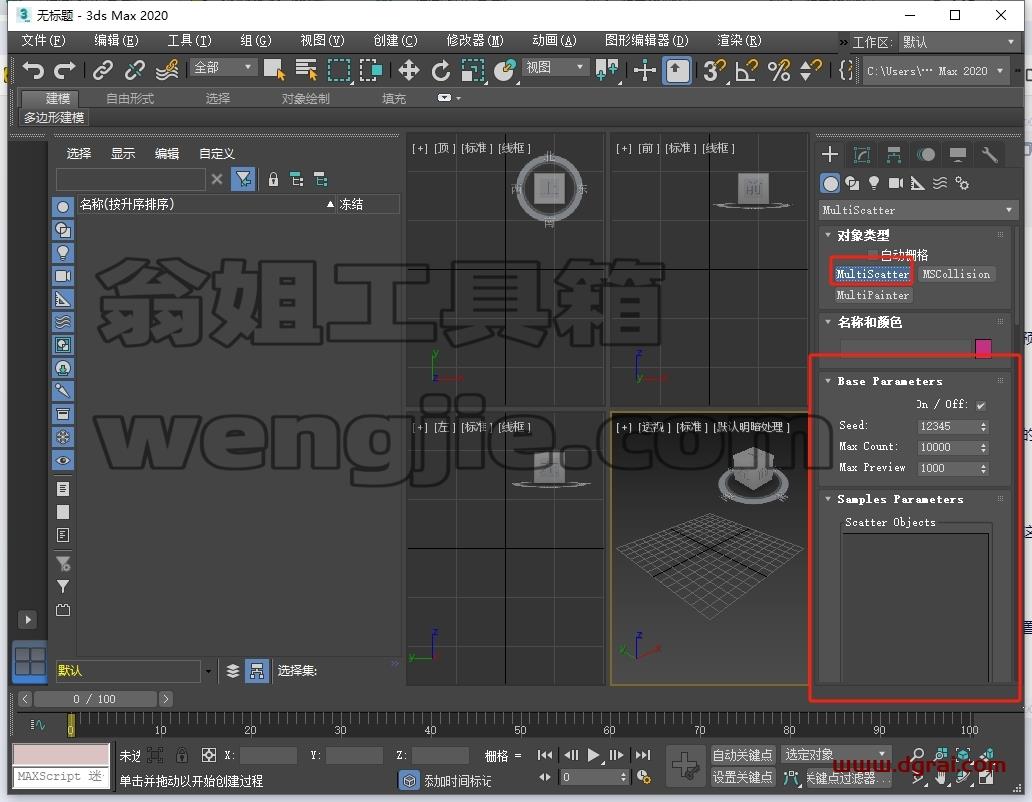Open the 编辑(E) menu

(x=116, y=41)
